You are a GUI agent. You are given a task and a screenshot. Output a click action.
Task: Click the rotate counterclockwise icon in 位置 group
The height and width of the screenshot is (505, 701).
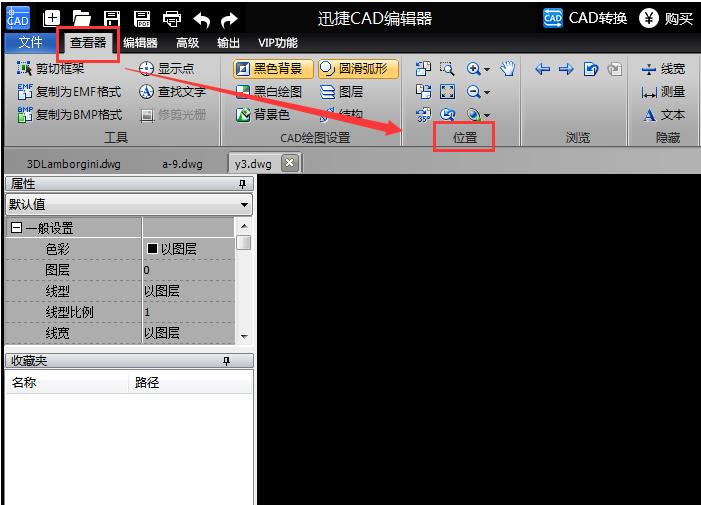[423, 68]
